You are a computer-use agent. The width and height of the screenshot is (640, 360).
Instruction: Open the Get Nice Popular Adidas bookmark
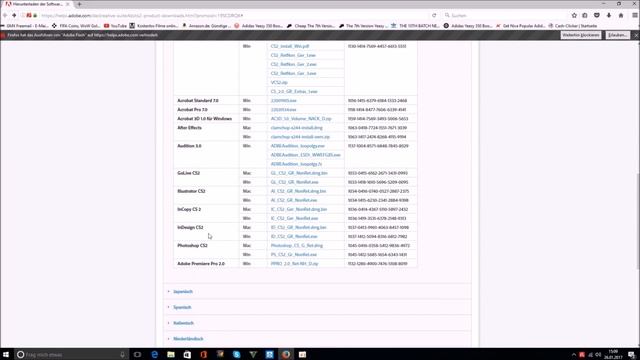click(520, 26)
